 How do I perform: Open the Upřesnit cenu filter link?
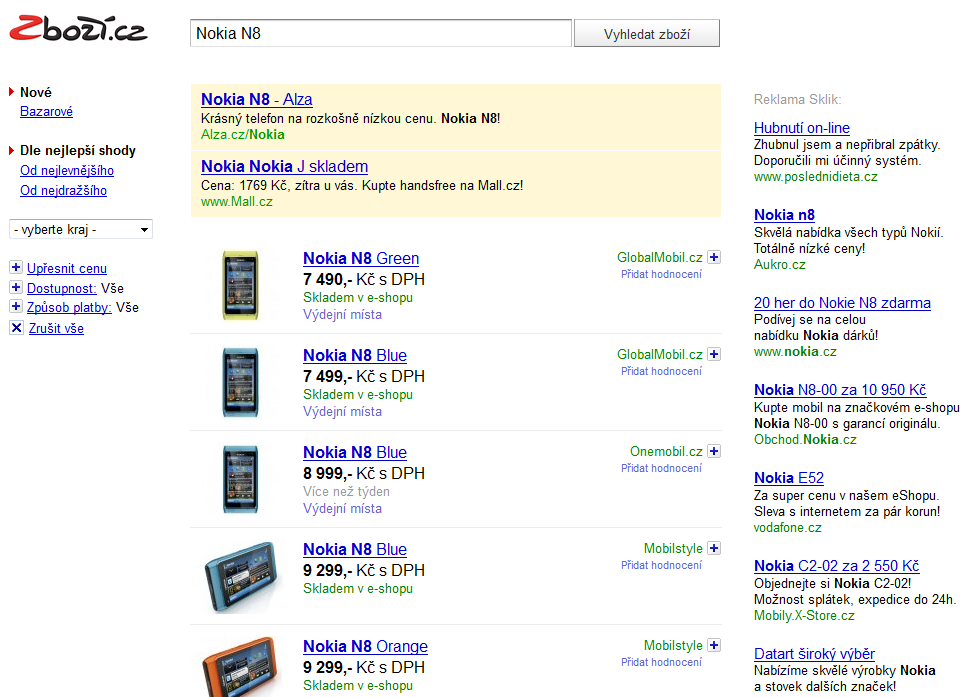click(67, 268)
